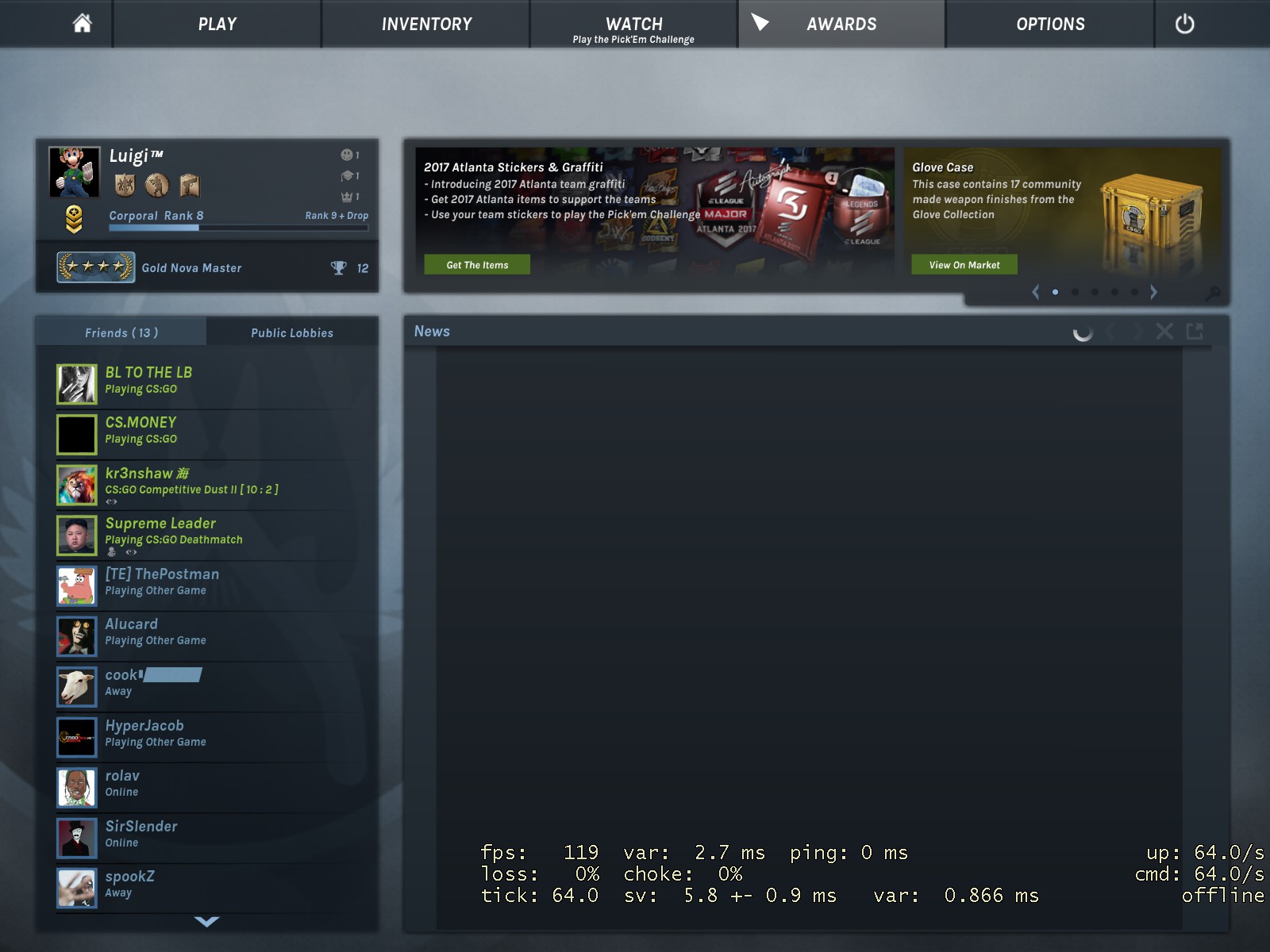Open the AWARDS menu
This screenshot has width=1270, height=952.
click(841, 24)
